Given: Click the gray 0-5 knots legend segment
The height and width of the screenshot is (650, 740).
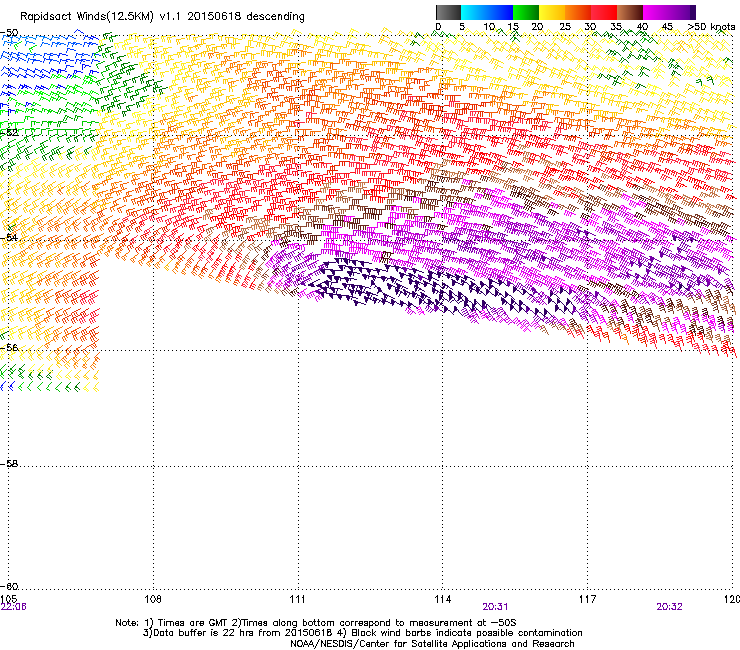Looking at the screenshot, I should pyautogui.click(x=448, y=12).
